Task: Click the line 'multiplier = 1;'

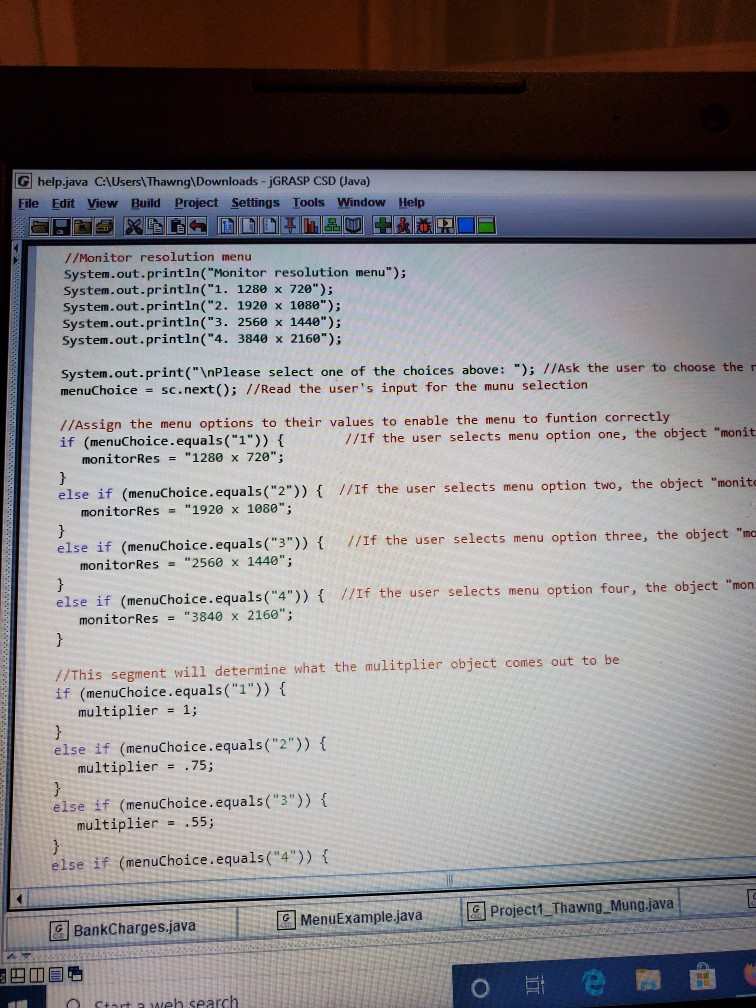Action: click(138, 710)
